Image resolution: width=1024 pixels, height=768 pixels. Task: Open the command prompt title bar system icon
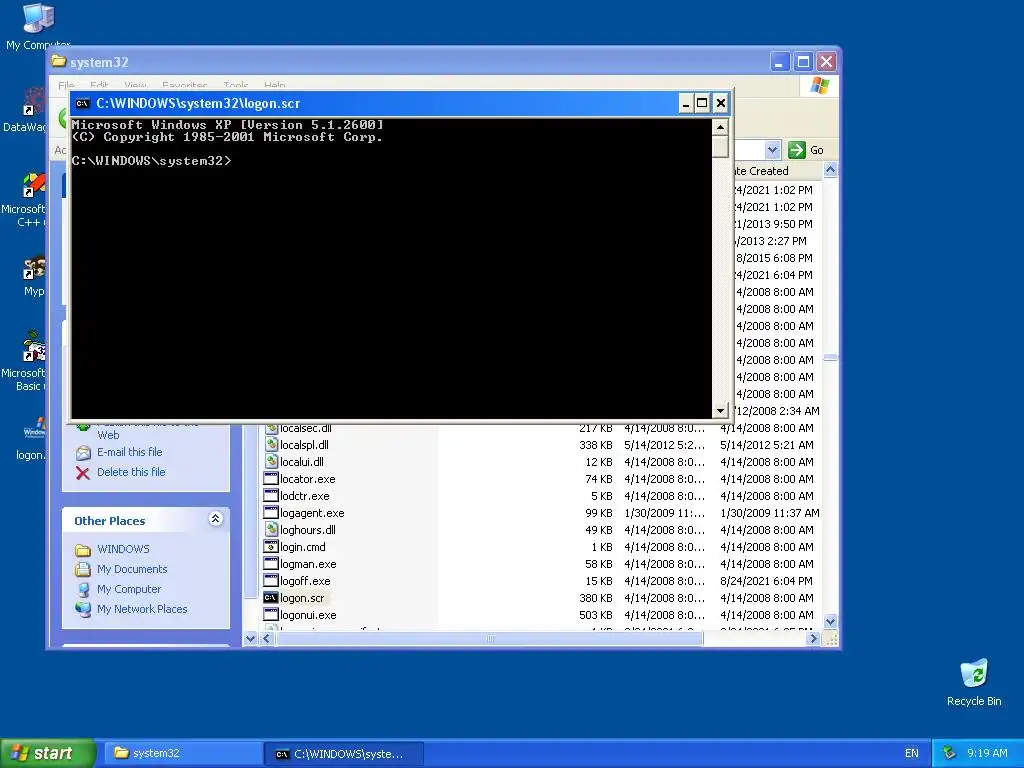[x=82, y=103]
